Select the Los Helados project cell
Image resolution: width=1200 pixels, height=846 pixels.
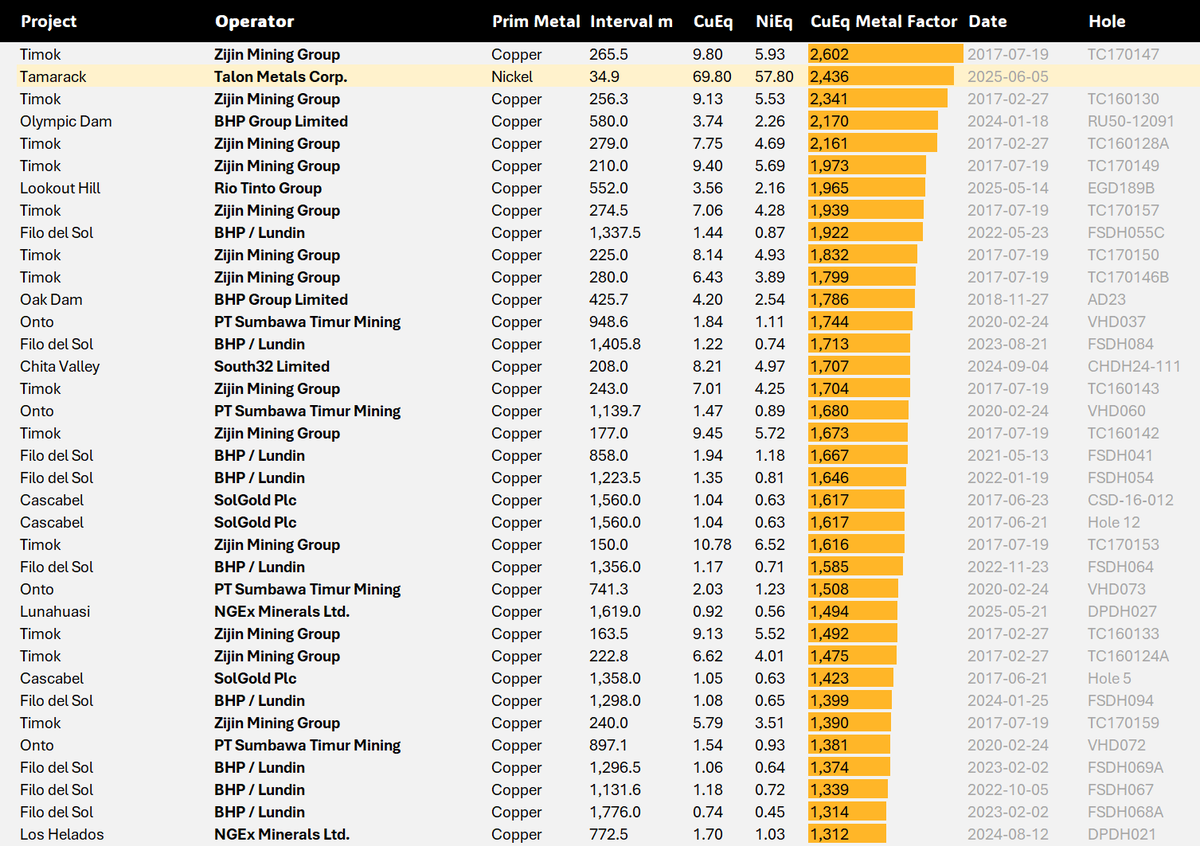62,834
